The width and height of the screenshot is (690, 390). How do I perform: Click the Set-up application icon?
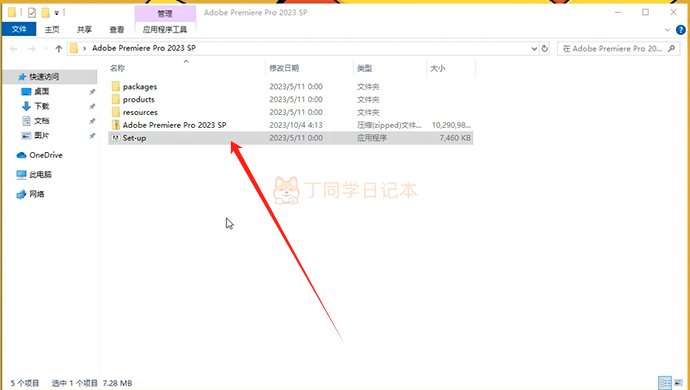[116, 138]
